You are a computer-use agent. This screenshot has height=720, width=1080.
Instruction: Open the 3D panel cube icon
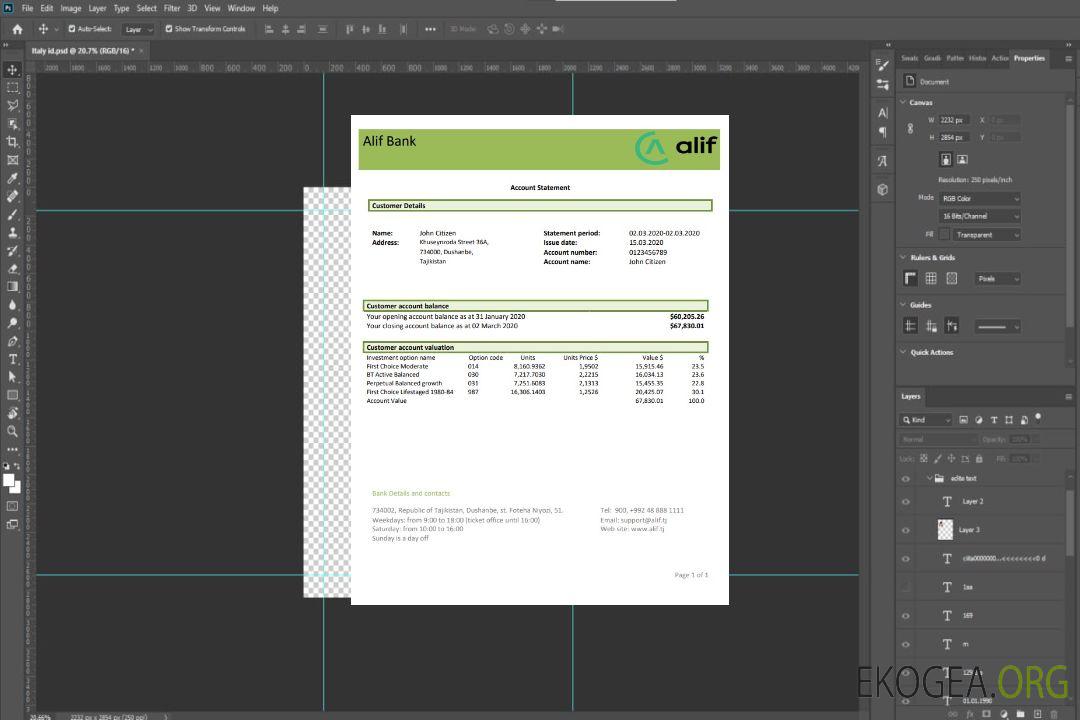pos(882,189)
